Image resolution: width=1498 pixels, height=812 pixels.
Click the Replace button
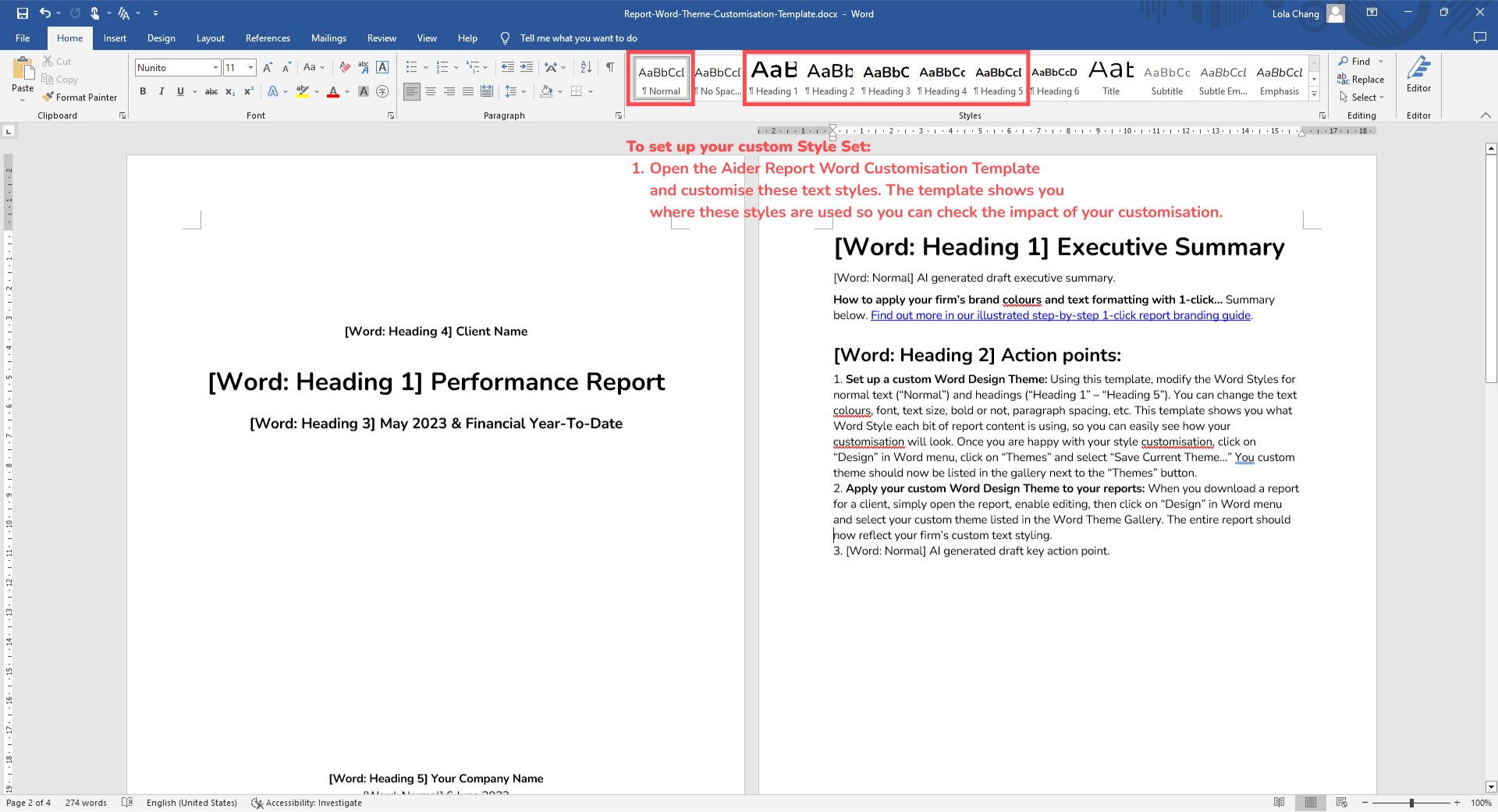tap(1361, 80)
